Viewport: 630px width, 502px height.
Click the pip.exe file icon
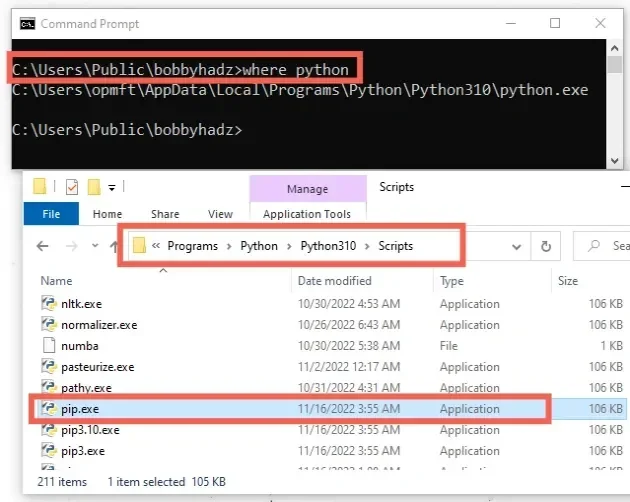tap(49, 408)
